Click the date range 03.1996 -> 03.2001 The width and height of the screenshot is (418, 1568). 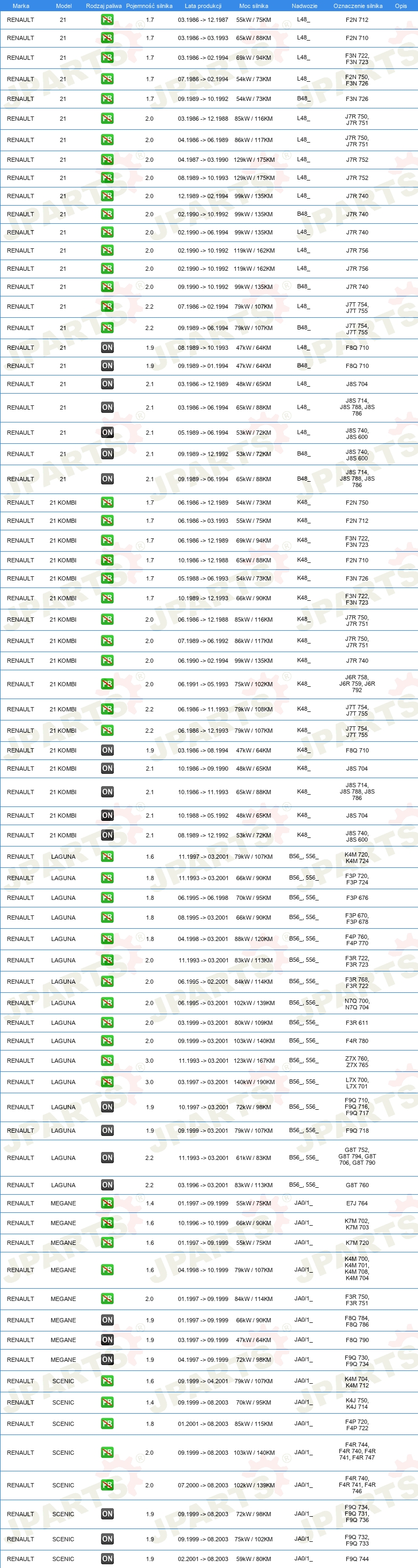(x=203, y=1185)
